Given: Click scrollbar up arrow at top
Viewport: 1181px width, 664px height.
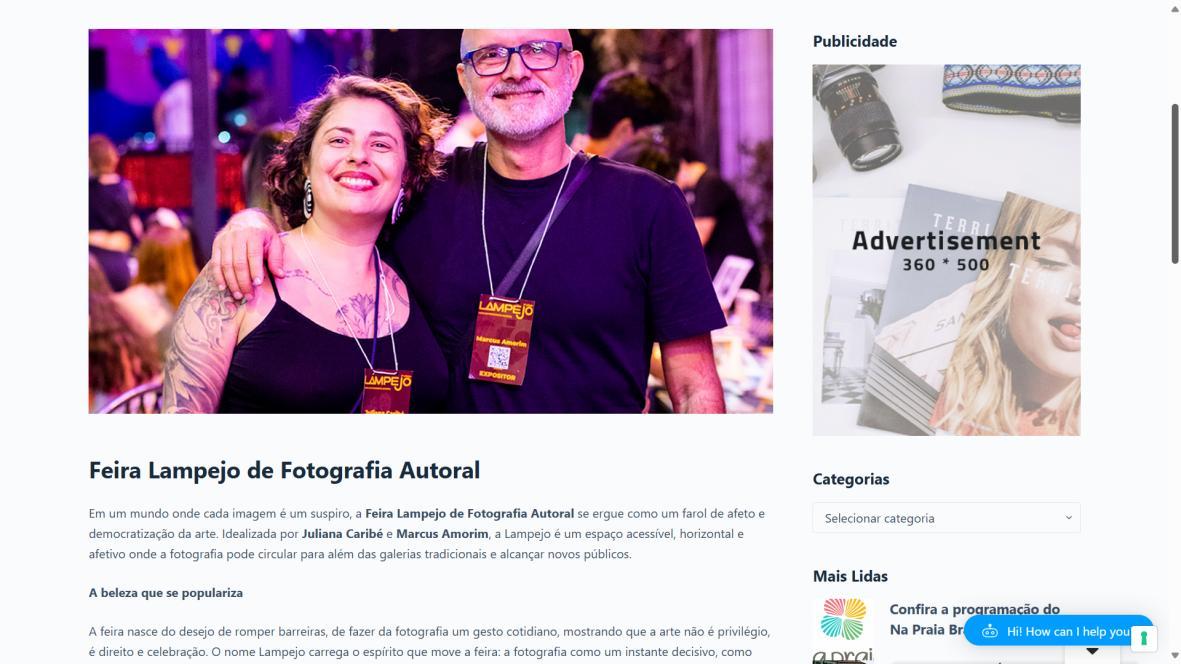Looking at the screenshot, I should 1174,7.
